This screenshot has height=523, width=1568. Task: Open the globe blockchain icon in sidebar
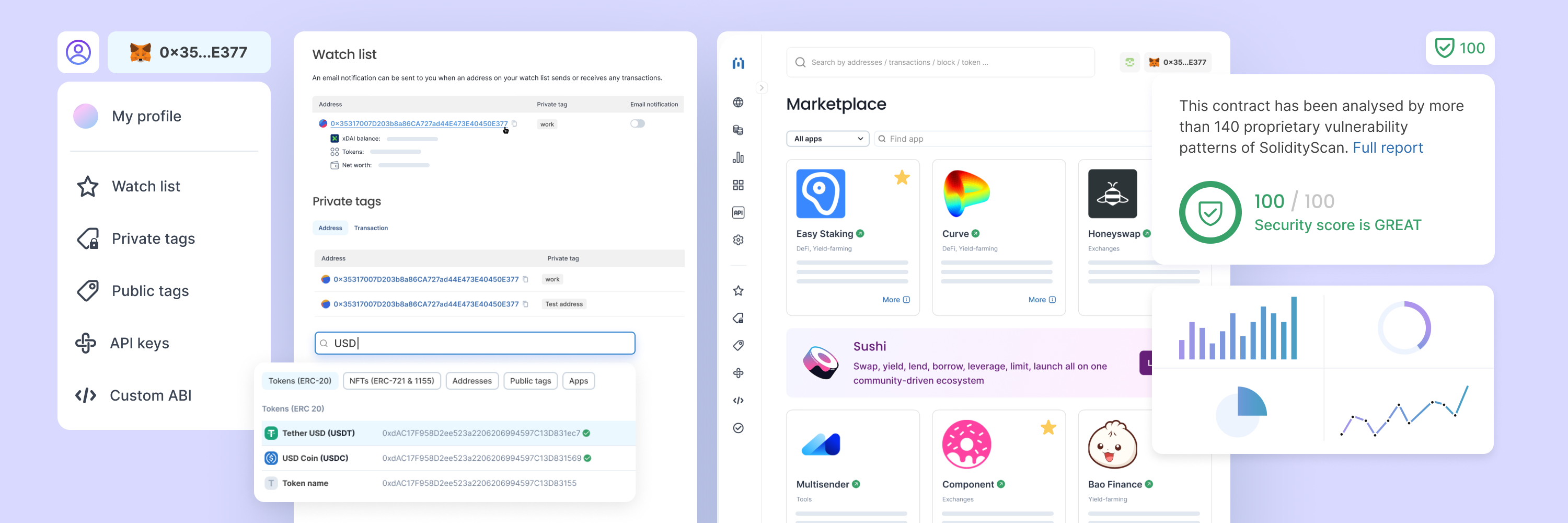739,103
